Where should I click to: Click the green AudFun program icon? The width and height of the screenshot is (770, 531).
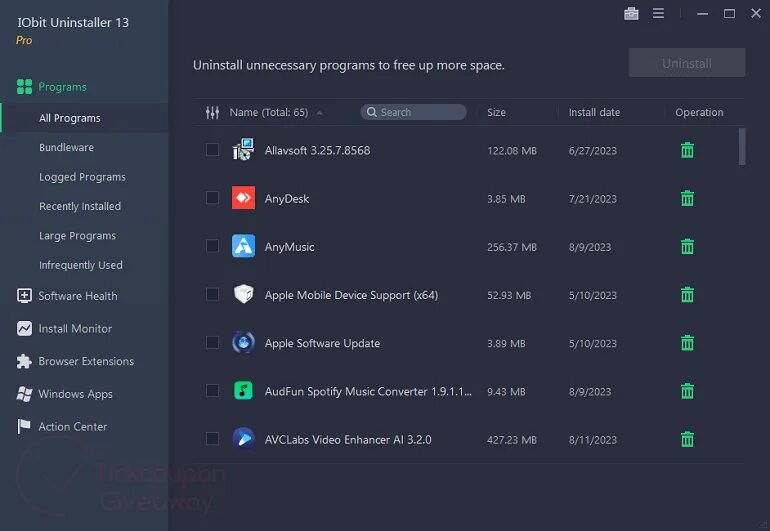coord(243,391)
